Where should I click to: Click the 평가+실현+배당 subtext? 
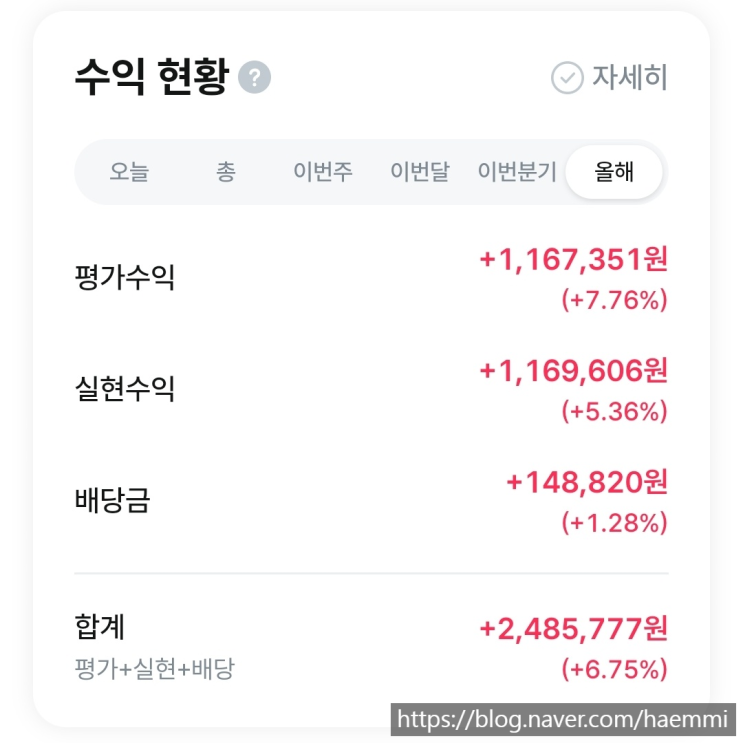[x=154, y=668]
